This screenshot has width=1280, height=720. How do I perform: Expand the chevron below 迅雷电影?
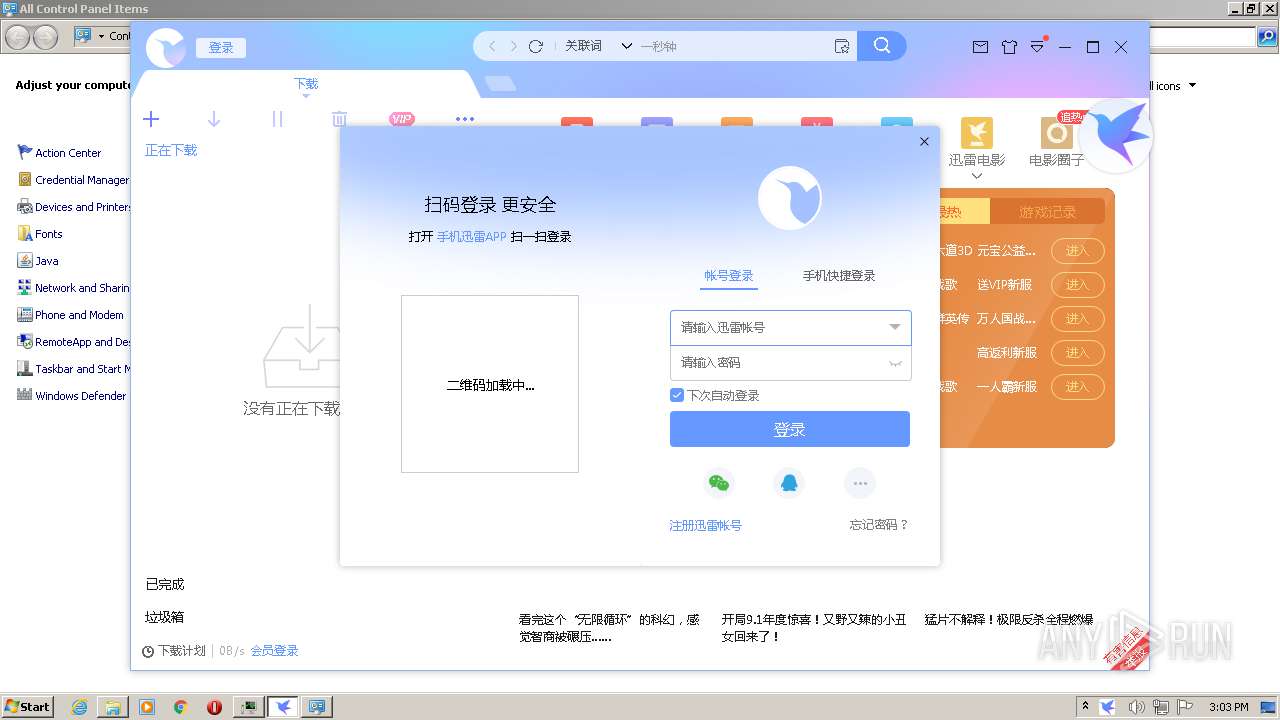pyautogui.click(x=977, y=176)
